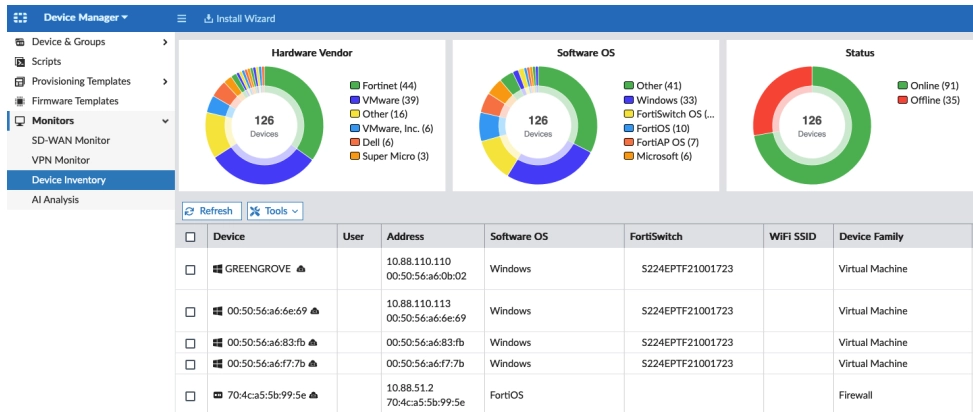Viewport: 973px width, 412px height.
Task: Click the Offline (35) red legend swatch
Action: 903,100
